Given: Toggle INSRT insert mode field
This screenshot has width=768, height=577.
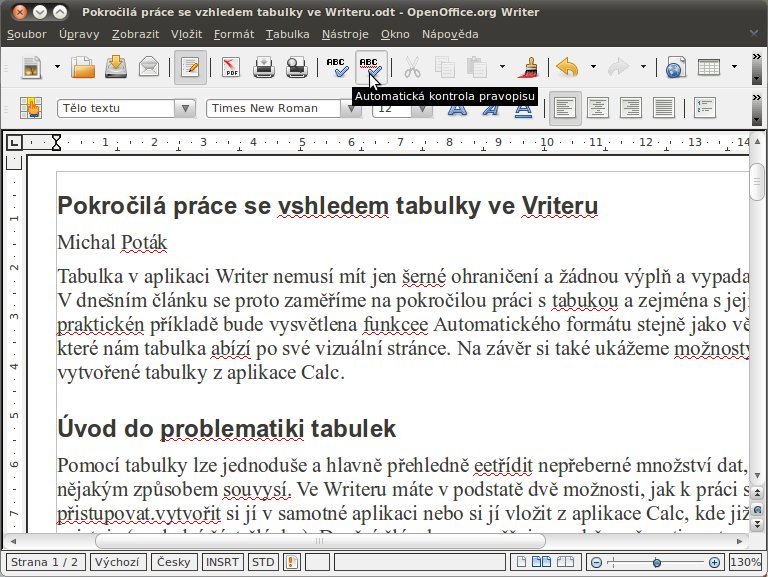Looking at the screenshot, I should tap(222, 562).
